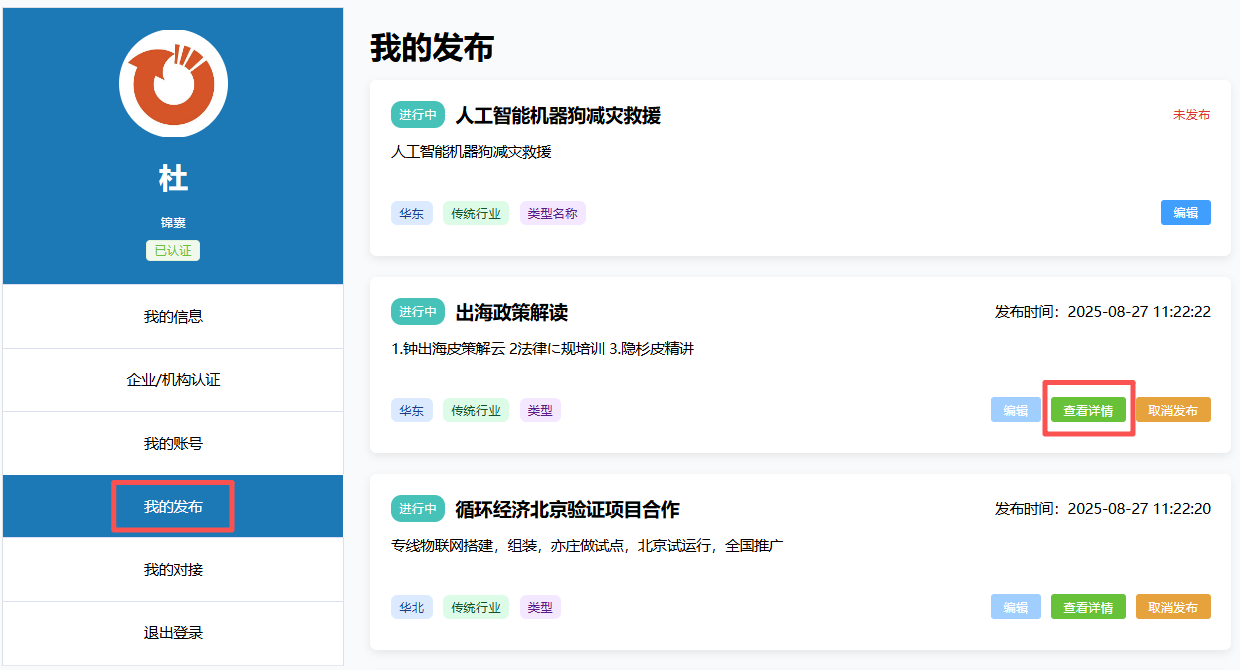Open the 人工智能机器狗减灾救援 title
Image resolution: width=1240 pixels, height=670 pixels.
pos(558,115)
